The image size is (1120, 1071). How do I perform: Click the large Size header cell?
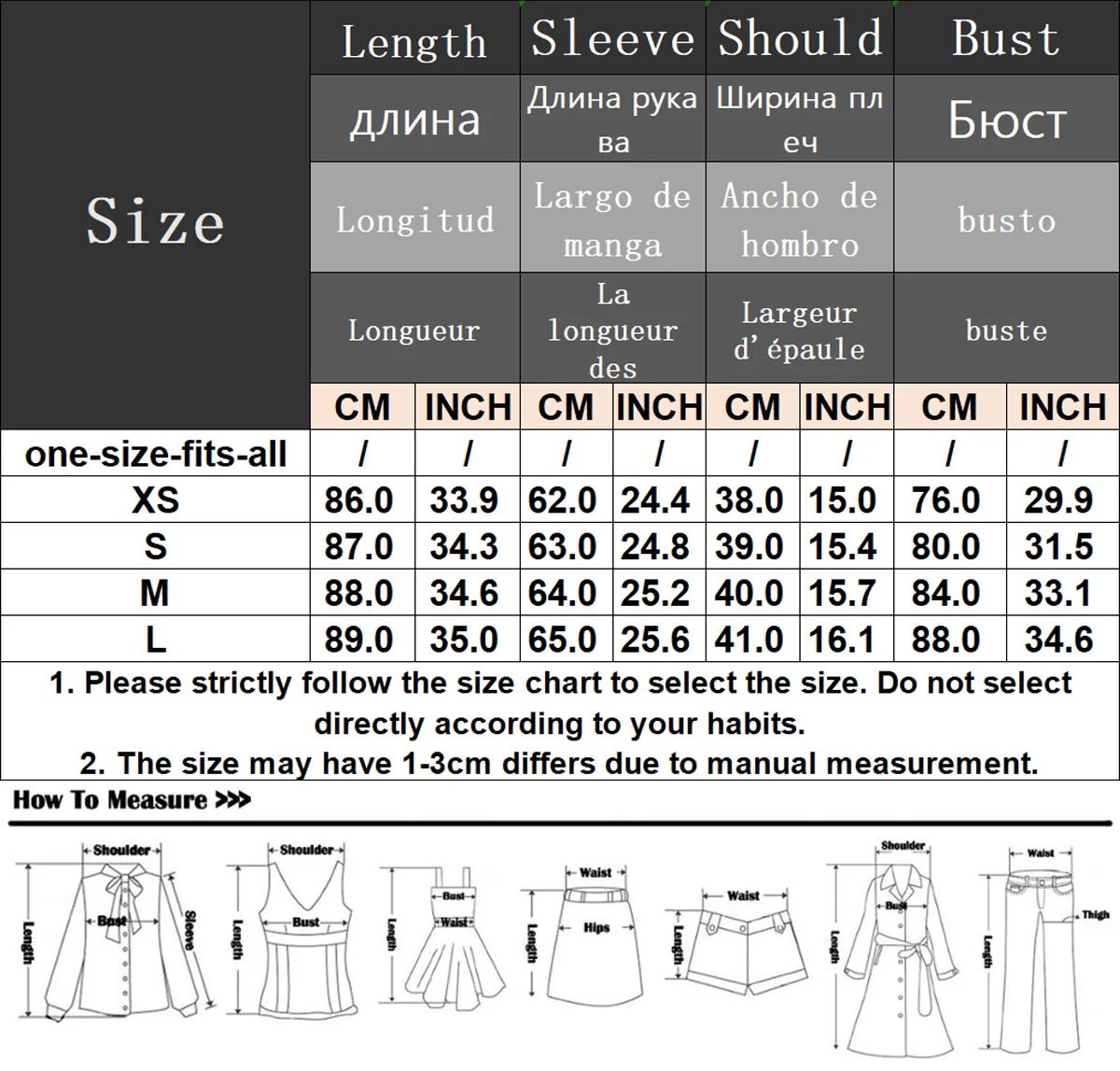point(155,216)
